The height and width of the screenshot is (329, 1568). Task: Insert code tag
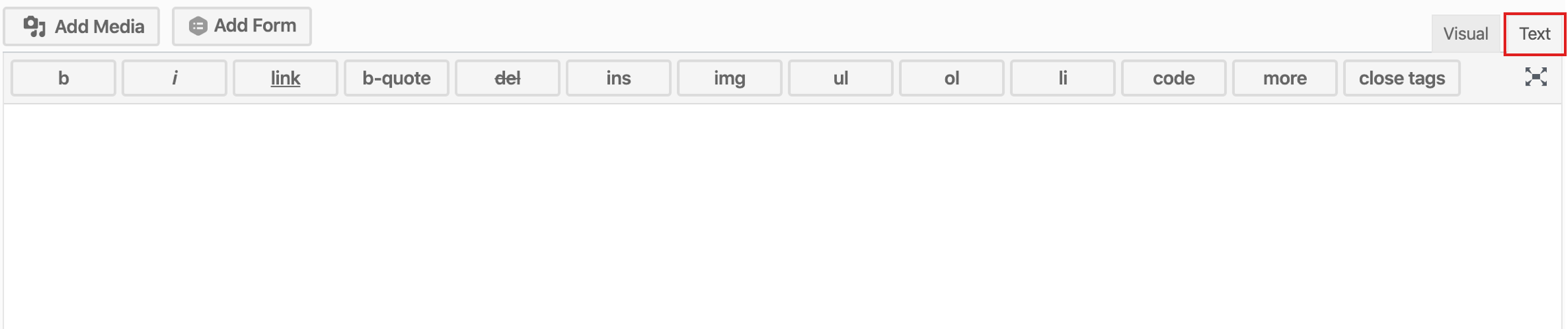pos(1173,78)
